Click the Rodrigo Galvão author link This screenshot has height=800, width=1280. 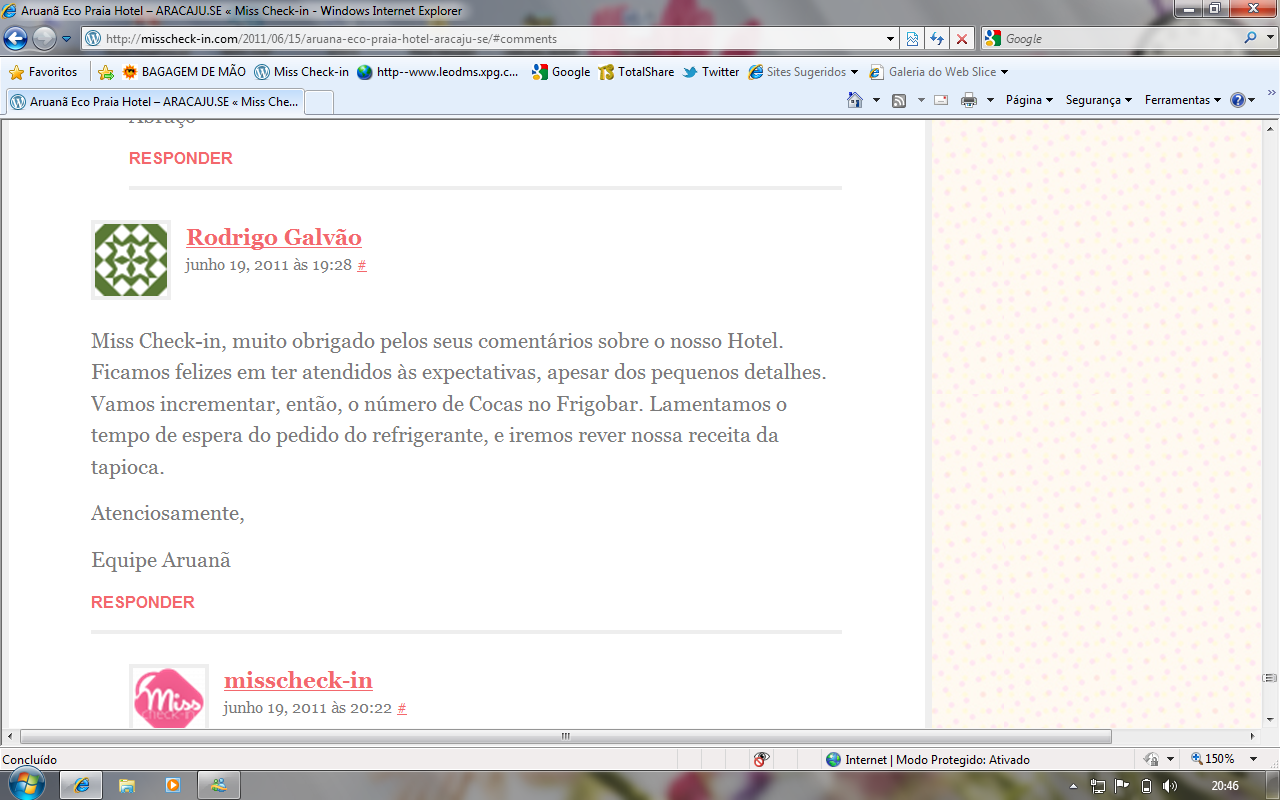point(274,237)
